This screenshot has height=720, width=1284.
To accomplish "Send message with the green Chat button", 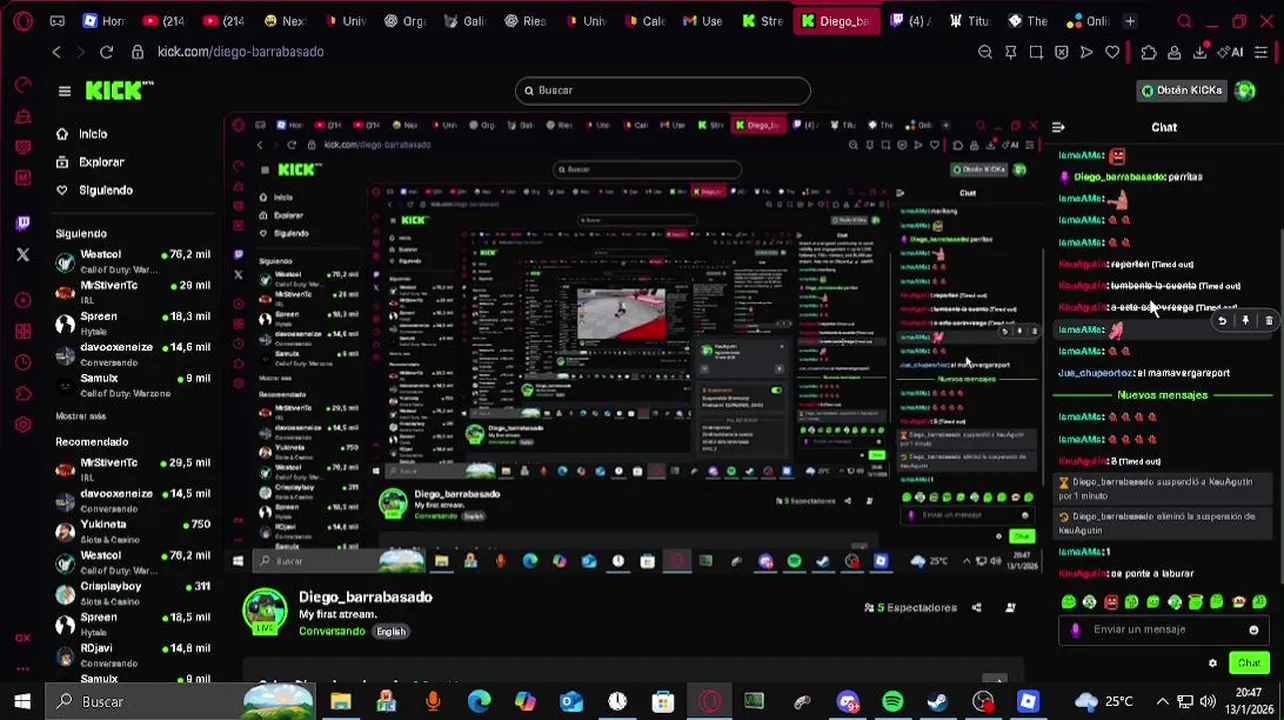I will 1249,663.
